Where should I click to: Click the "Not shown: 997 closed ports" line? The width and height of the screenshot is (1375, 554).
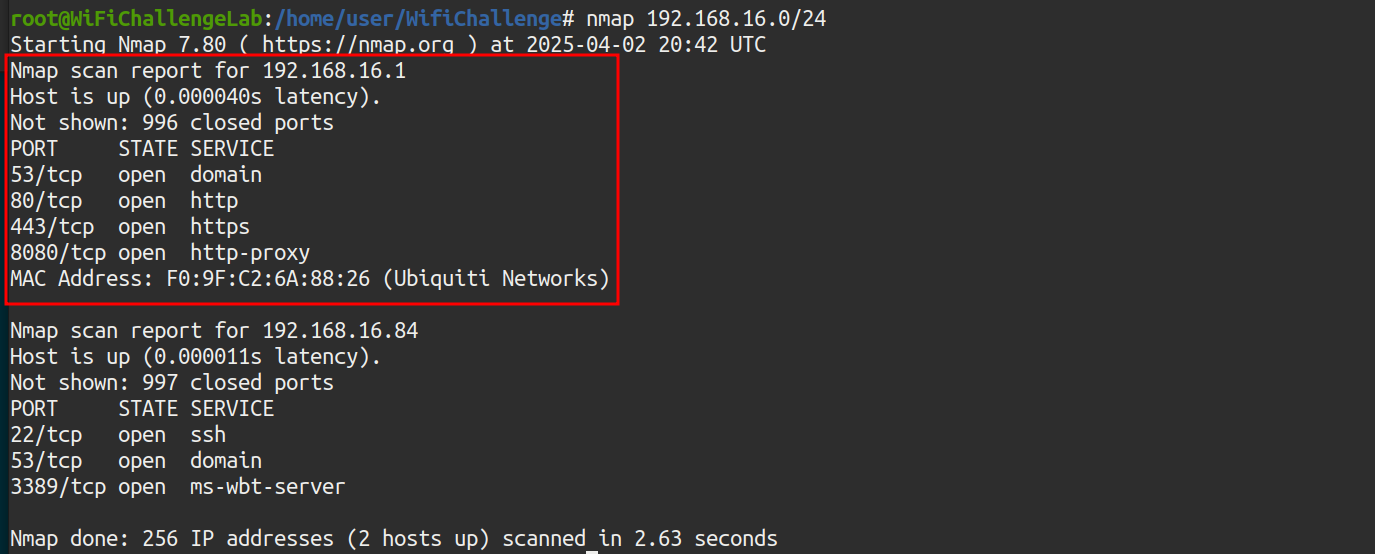click(x=172, y=383)
